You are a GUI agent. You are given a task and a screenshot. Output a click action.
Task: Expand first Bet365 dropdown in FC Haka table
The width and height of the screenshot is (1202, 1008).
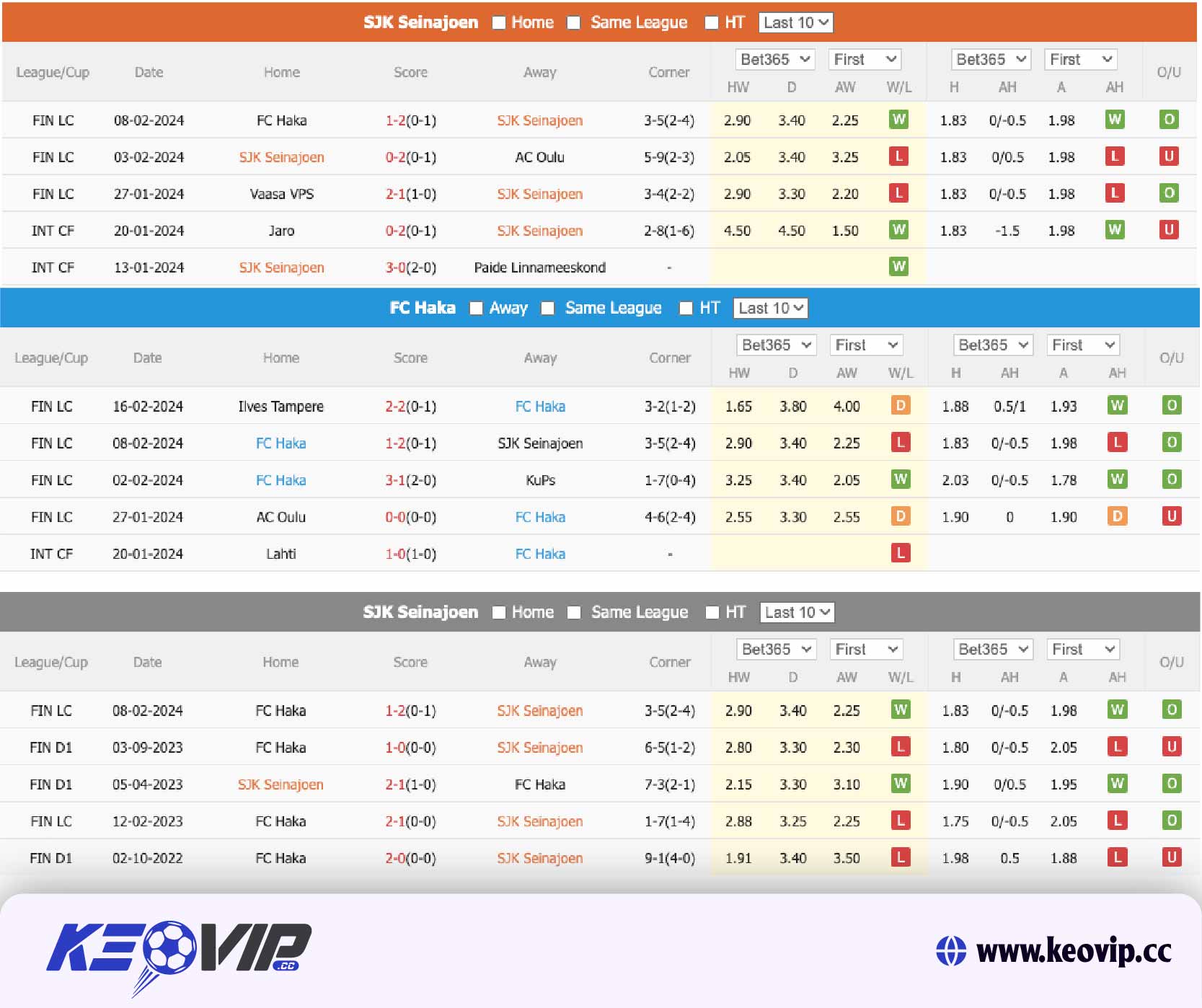[x=776, y=345]
